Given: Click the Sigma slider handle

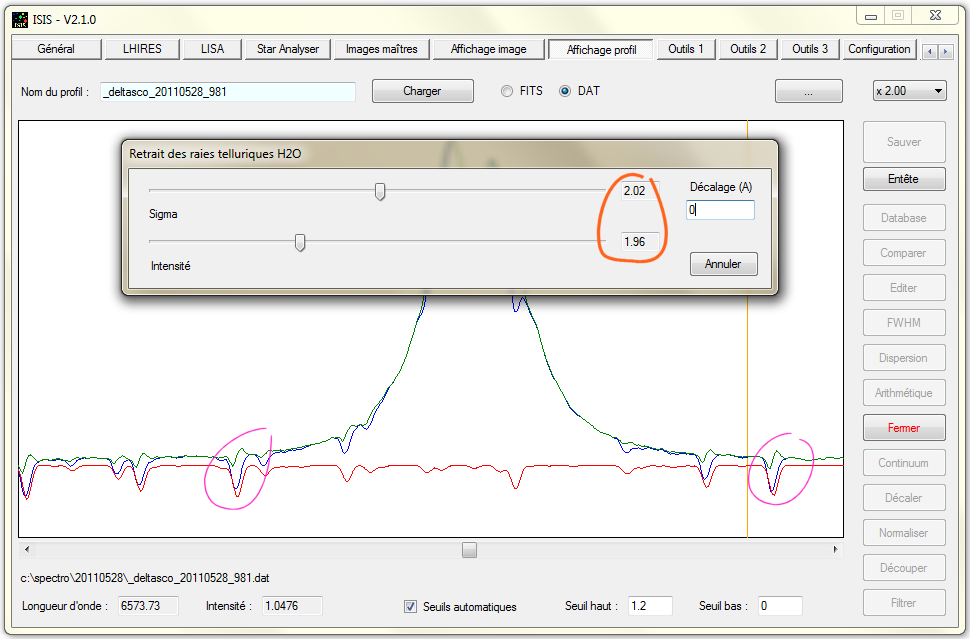Looking at the screenshot, I should click(x=380, y=191).
